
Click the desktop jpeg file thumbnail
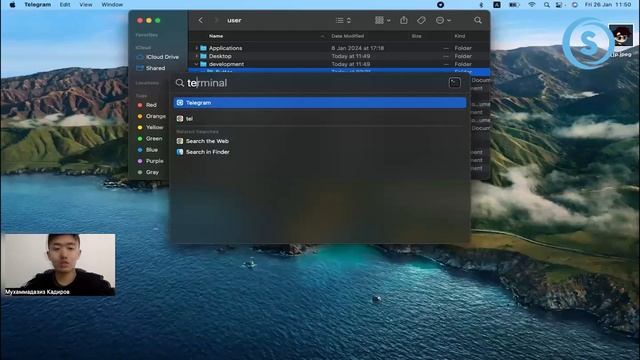[621, 35]
